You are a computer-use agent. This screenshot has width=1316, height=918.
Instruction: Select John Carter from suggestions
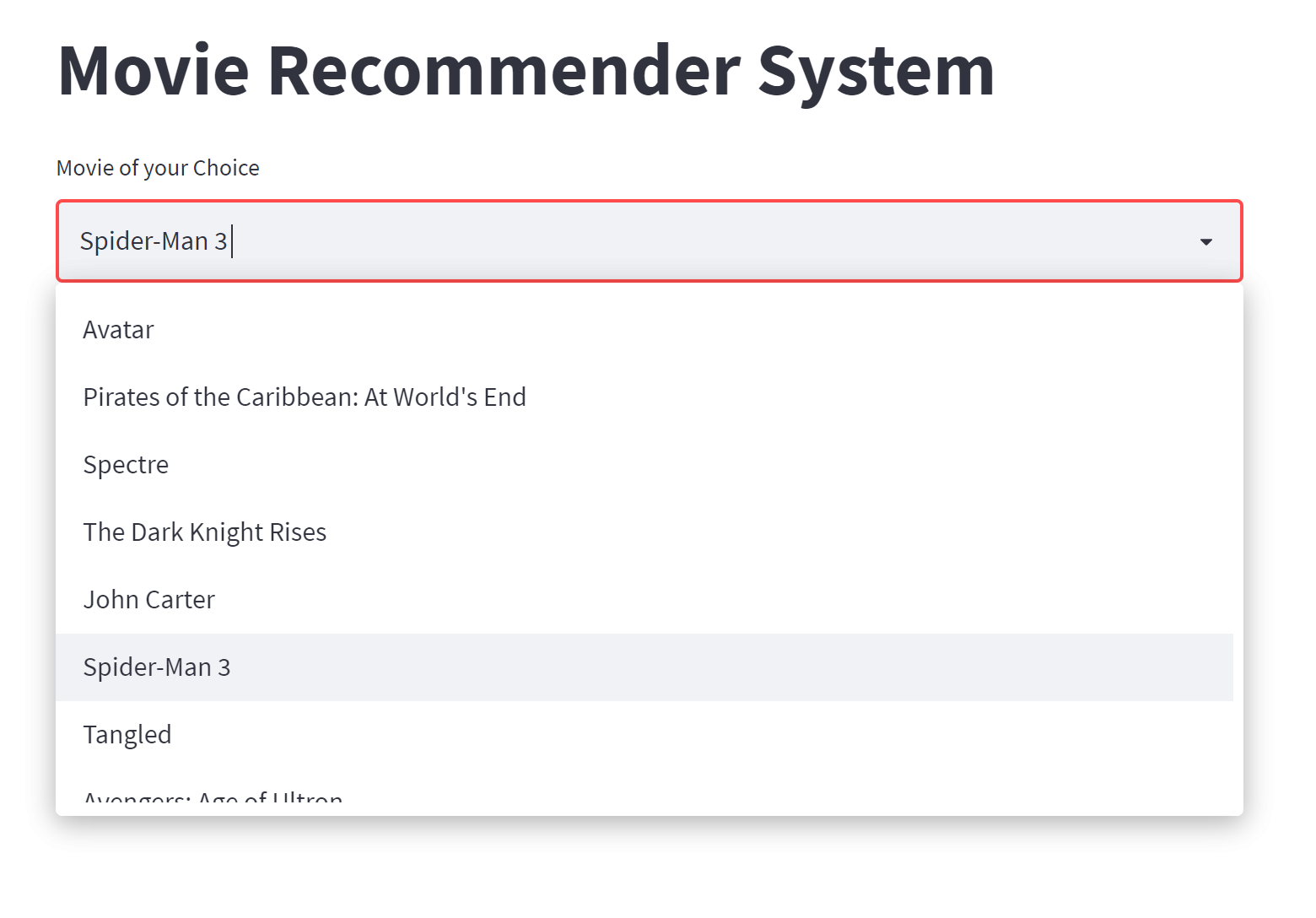[149, 599]
